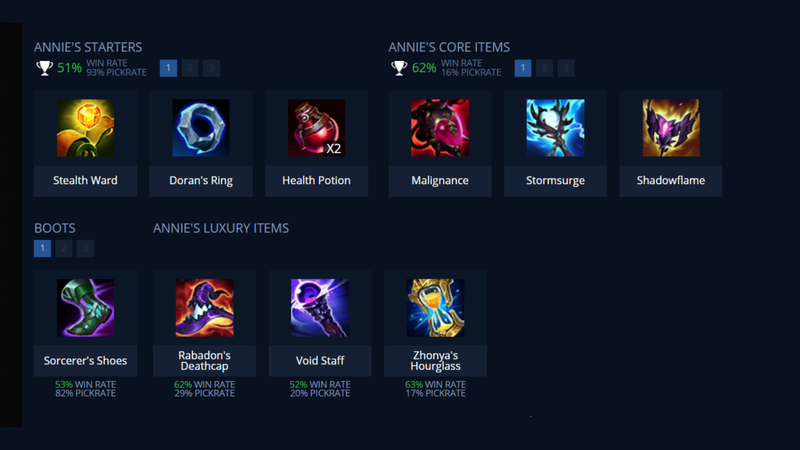Screen dimensions: 800x450
Task: Open Zhonya's Hourglass item icon
Action: 435,308
